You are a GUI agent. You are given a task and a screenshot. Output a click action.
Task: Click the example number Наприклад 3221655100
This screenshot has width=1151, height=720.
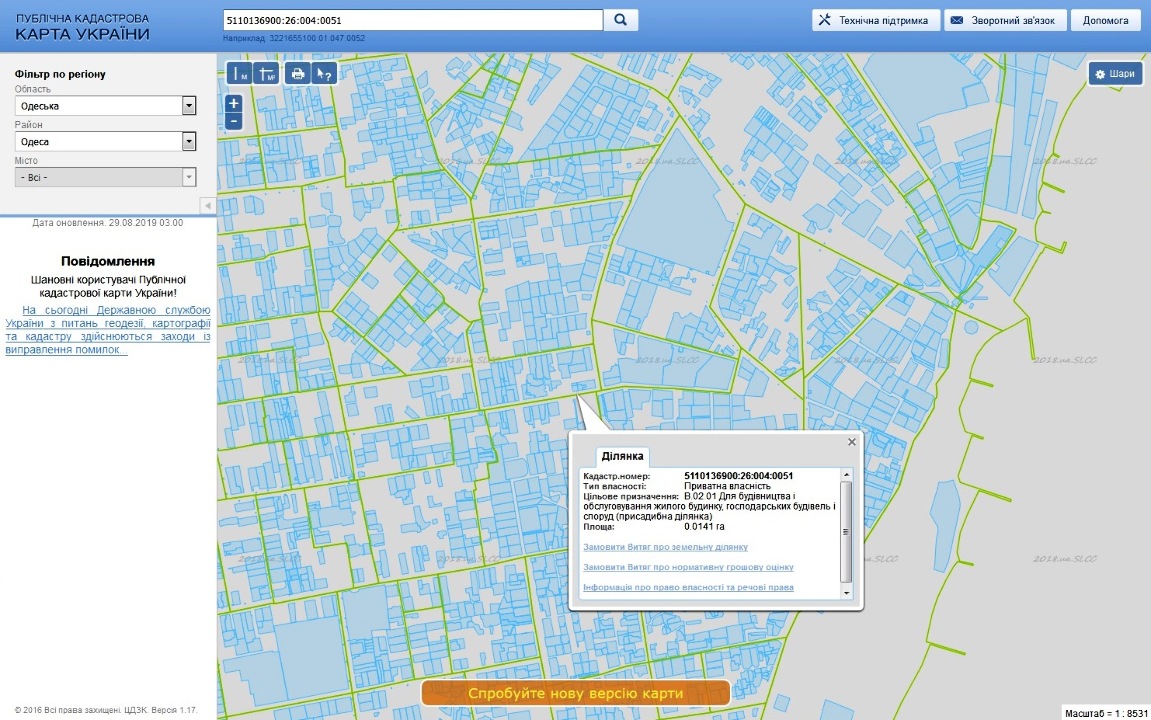tap(294, 38)
